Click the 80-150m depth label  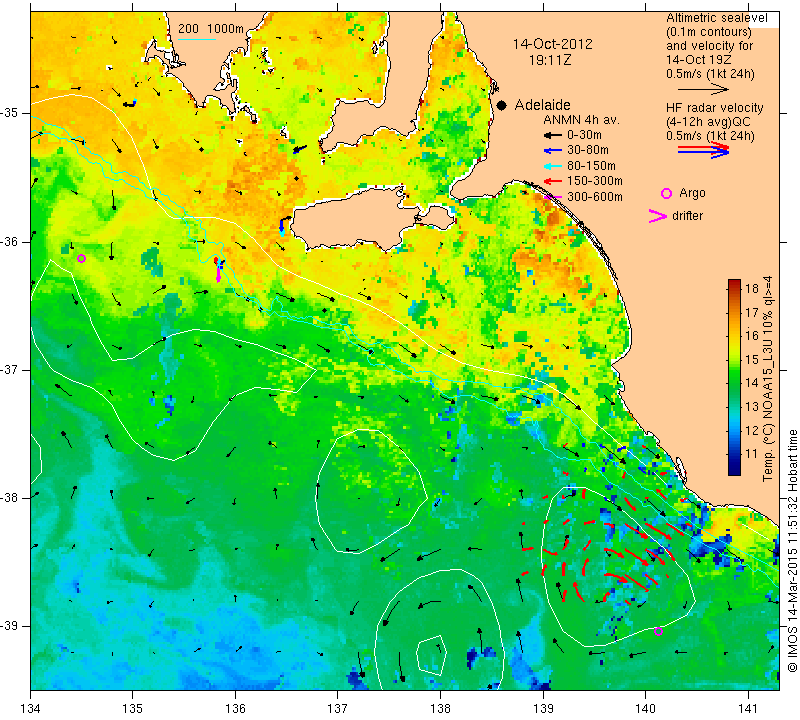click(x=591, y=166)
